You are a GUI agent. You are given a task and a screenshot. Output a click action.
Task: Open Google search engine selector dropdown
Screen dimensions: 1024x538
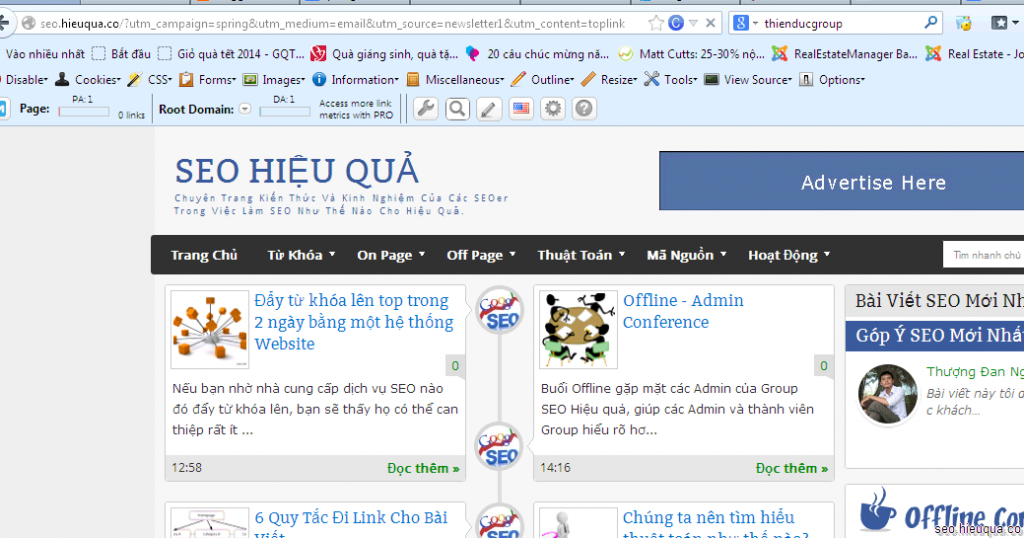[745, 24]
